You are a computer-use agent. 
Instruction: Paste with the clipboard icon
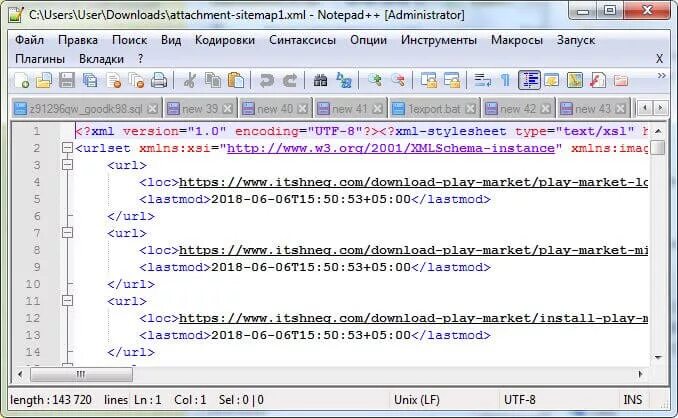[236, 80]
